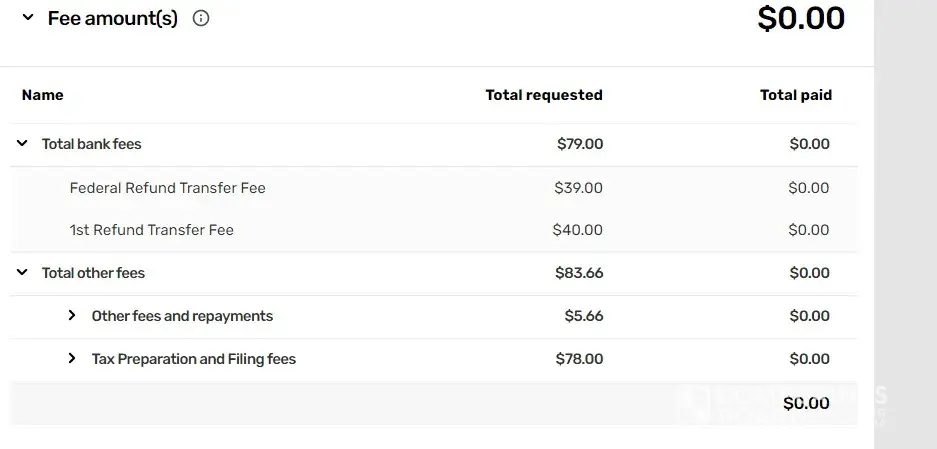Collapse the Total bank fees chevron
This screenshot has height=449, width=937.
[x=22, y=144]
